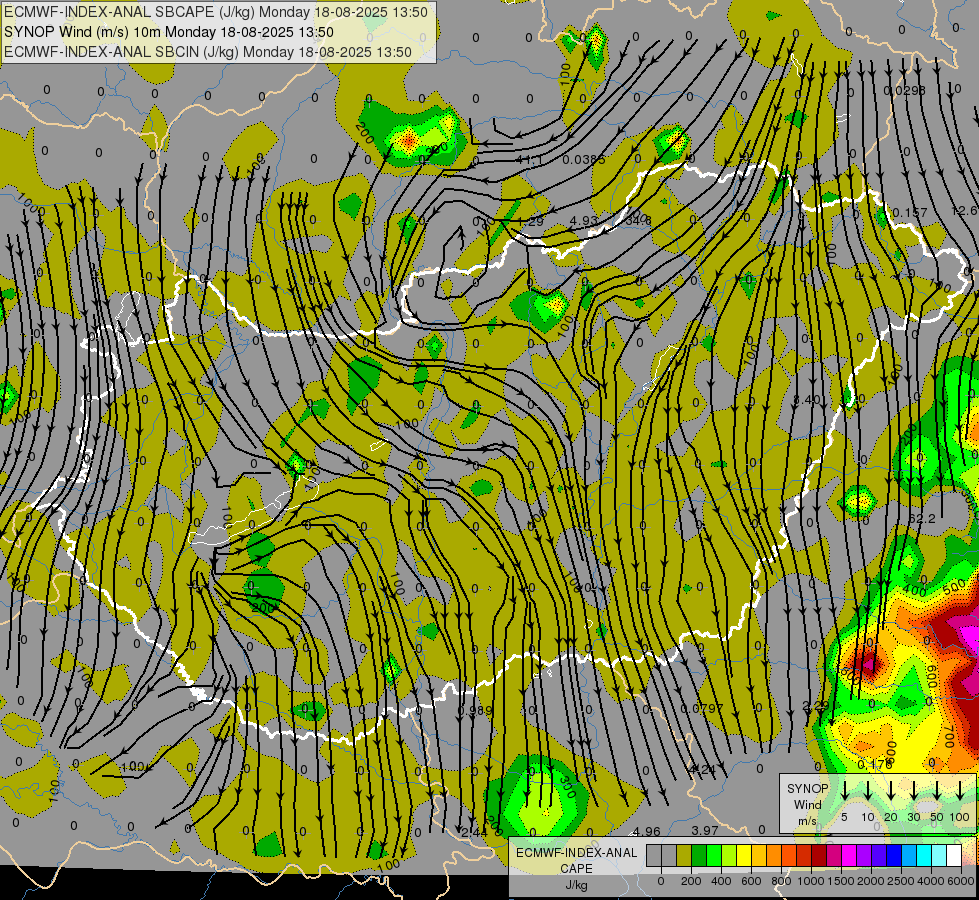Click the 4000 tick label on CAPE scale
Image resolution: width=979 pixels, height=900 pixels.
point(931,881)
